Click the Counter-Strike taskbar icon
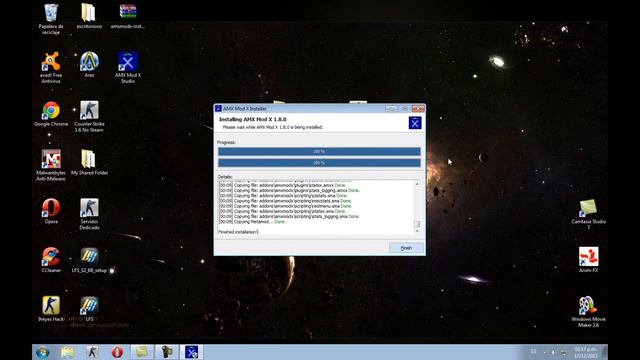The image size is (640, 360). (92, 352)
